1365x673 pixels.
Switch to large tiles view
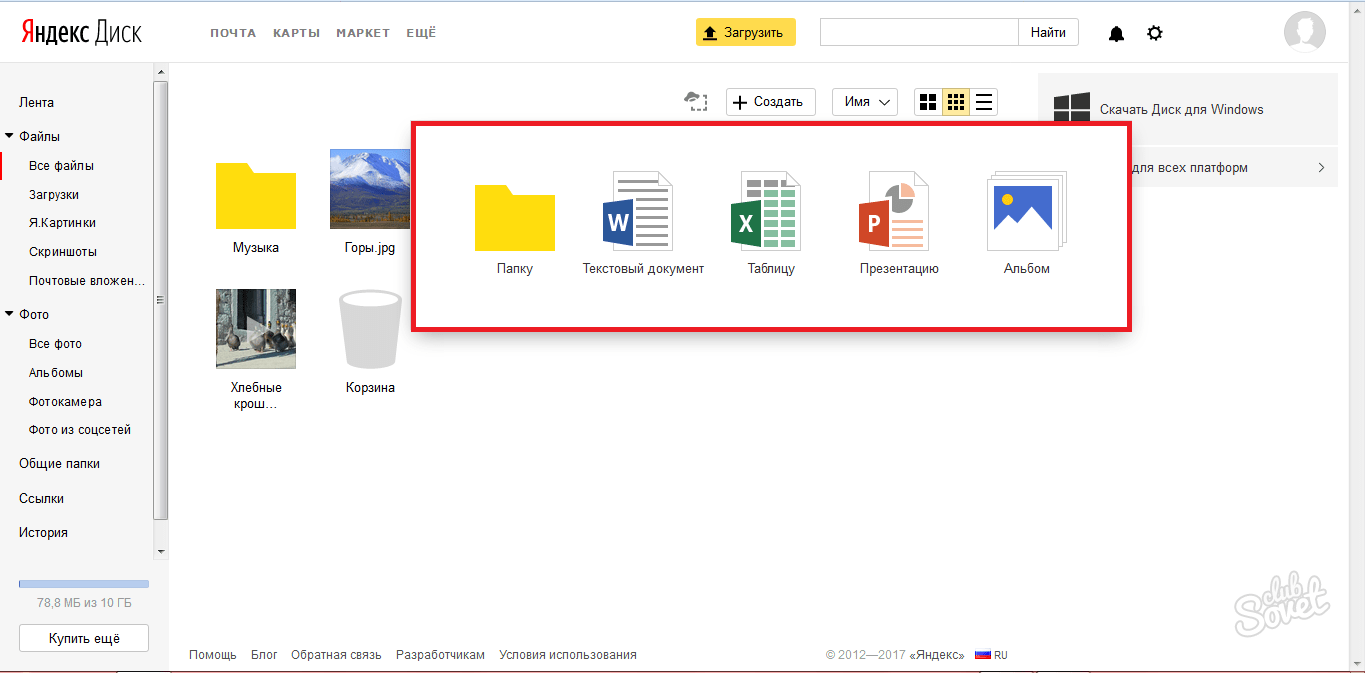tap(928, 102)
